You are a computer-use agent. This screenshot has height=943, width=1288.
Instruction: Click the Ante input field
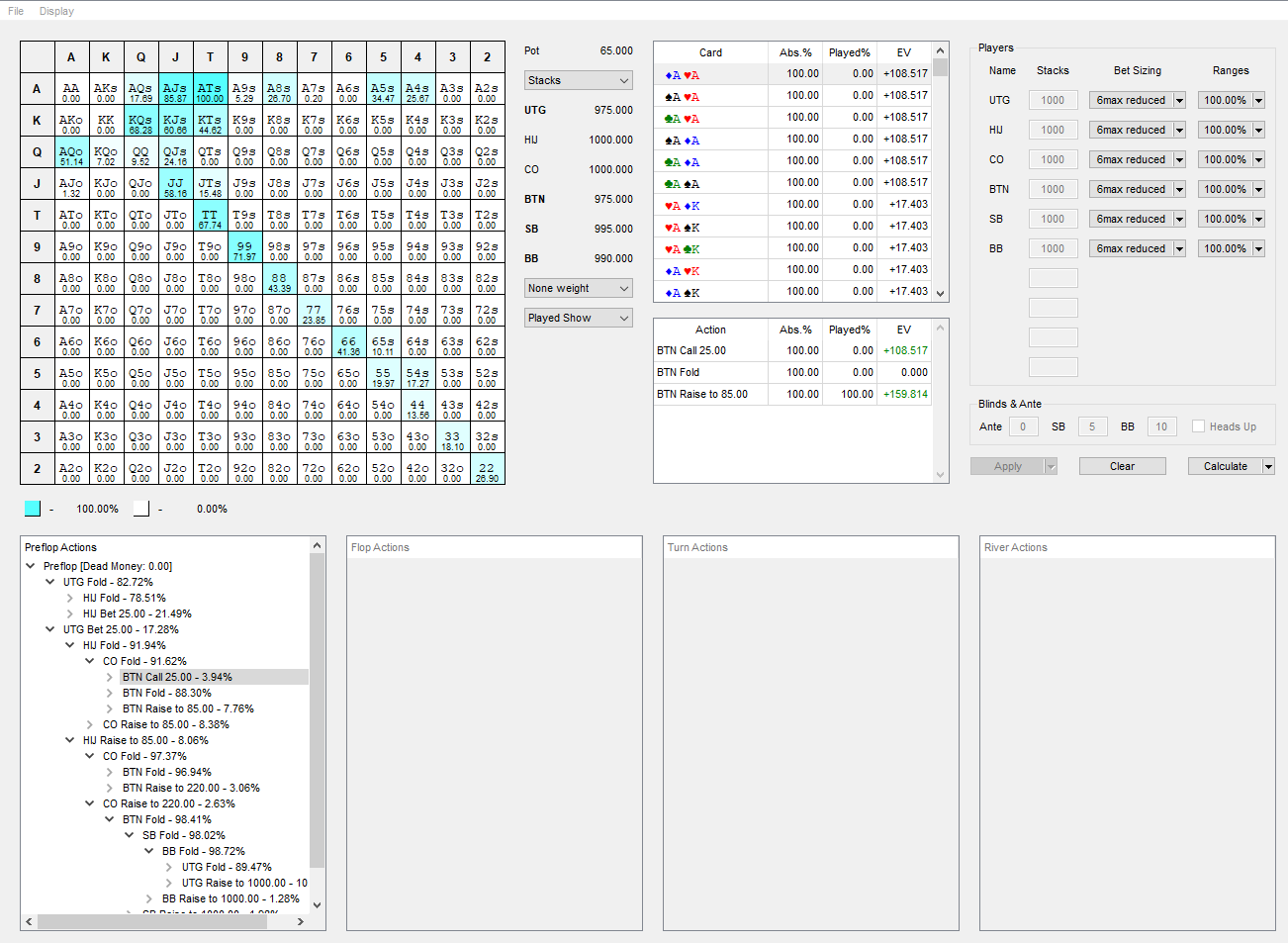1023,426
